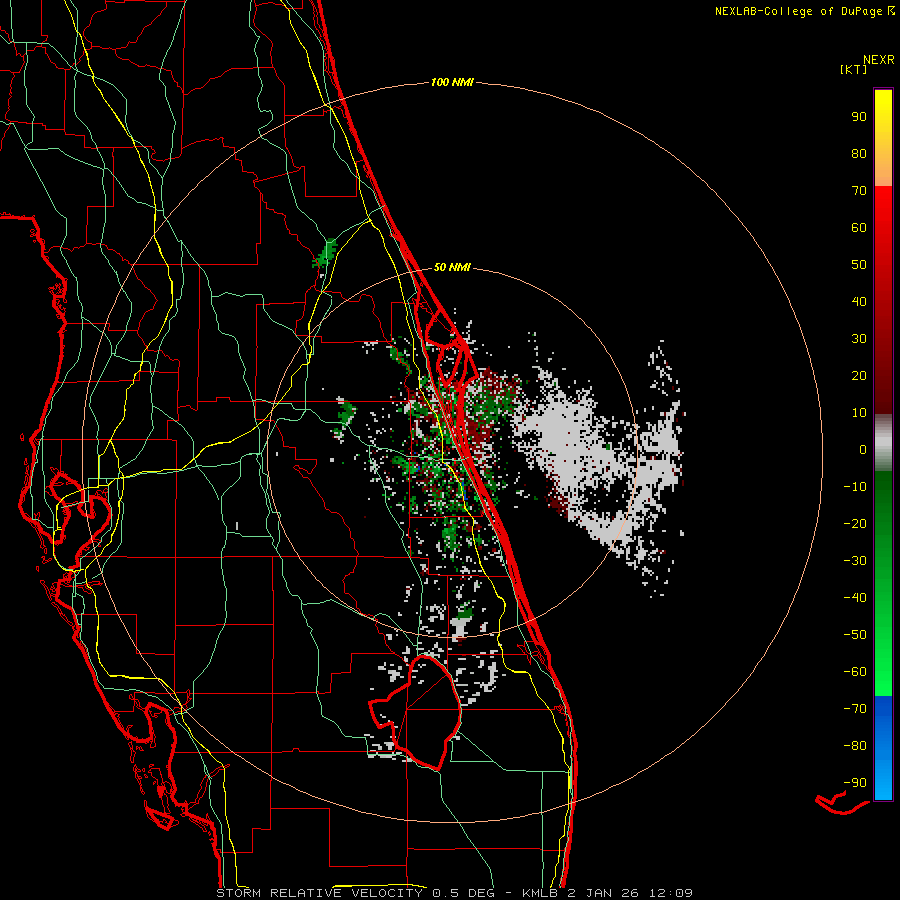Select the positive 50 scale value

point(859,265)
